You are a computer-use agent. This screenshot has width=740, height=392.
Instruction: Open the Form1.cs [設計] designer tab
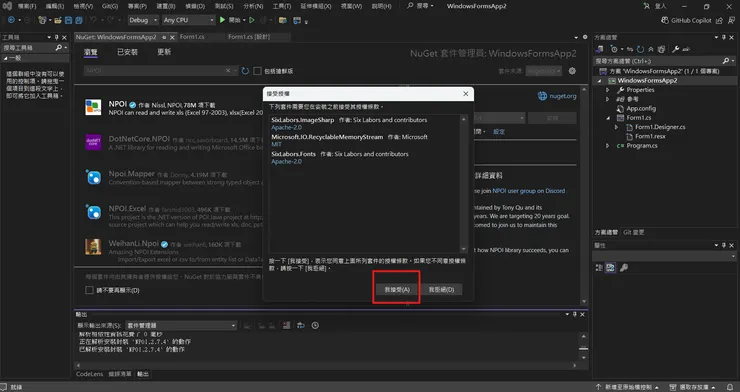click(248, 37)
